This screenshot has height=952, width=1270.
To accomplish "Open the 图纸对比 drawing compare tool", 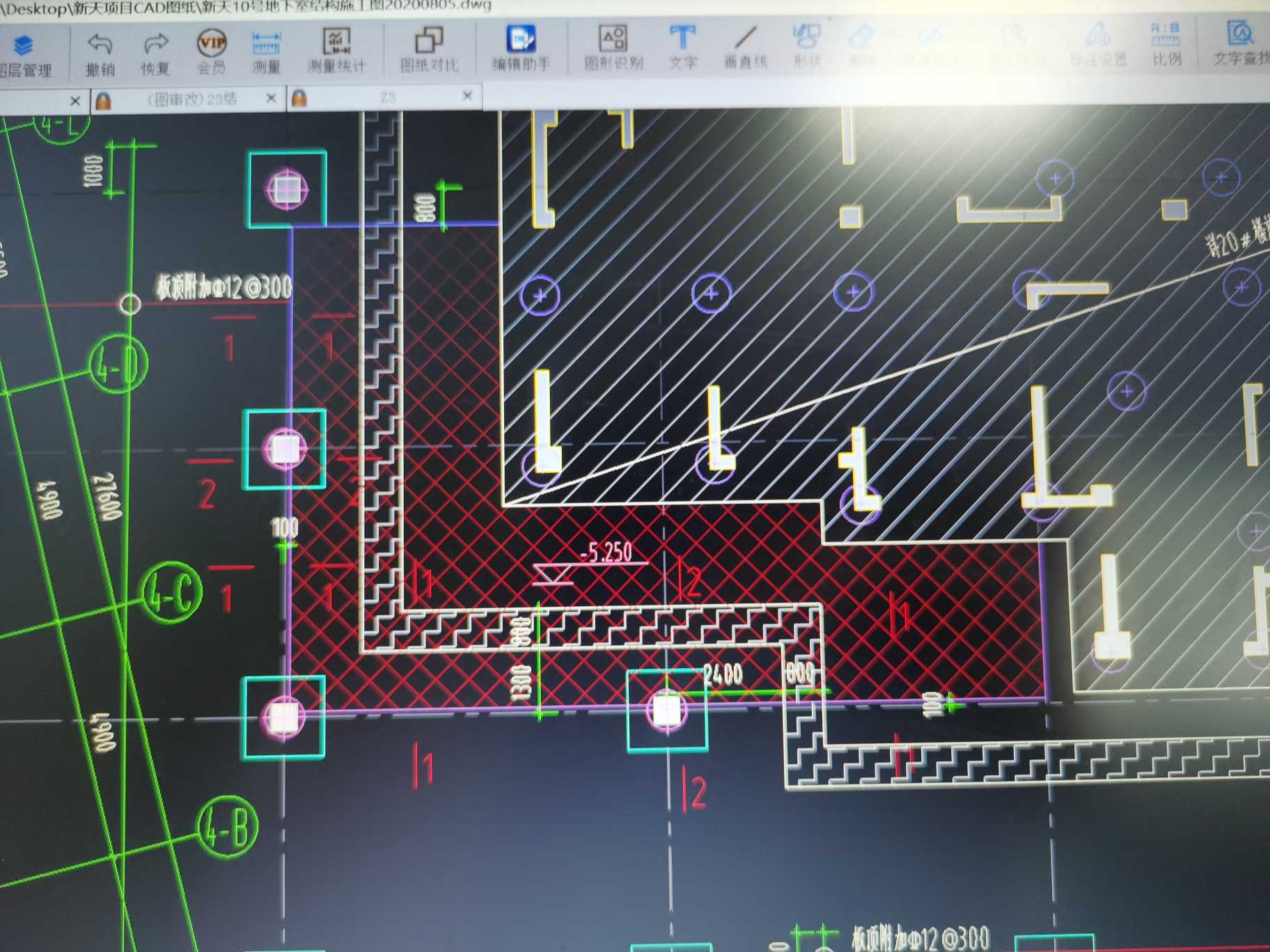I will click(429, 49).
